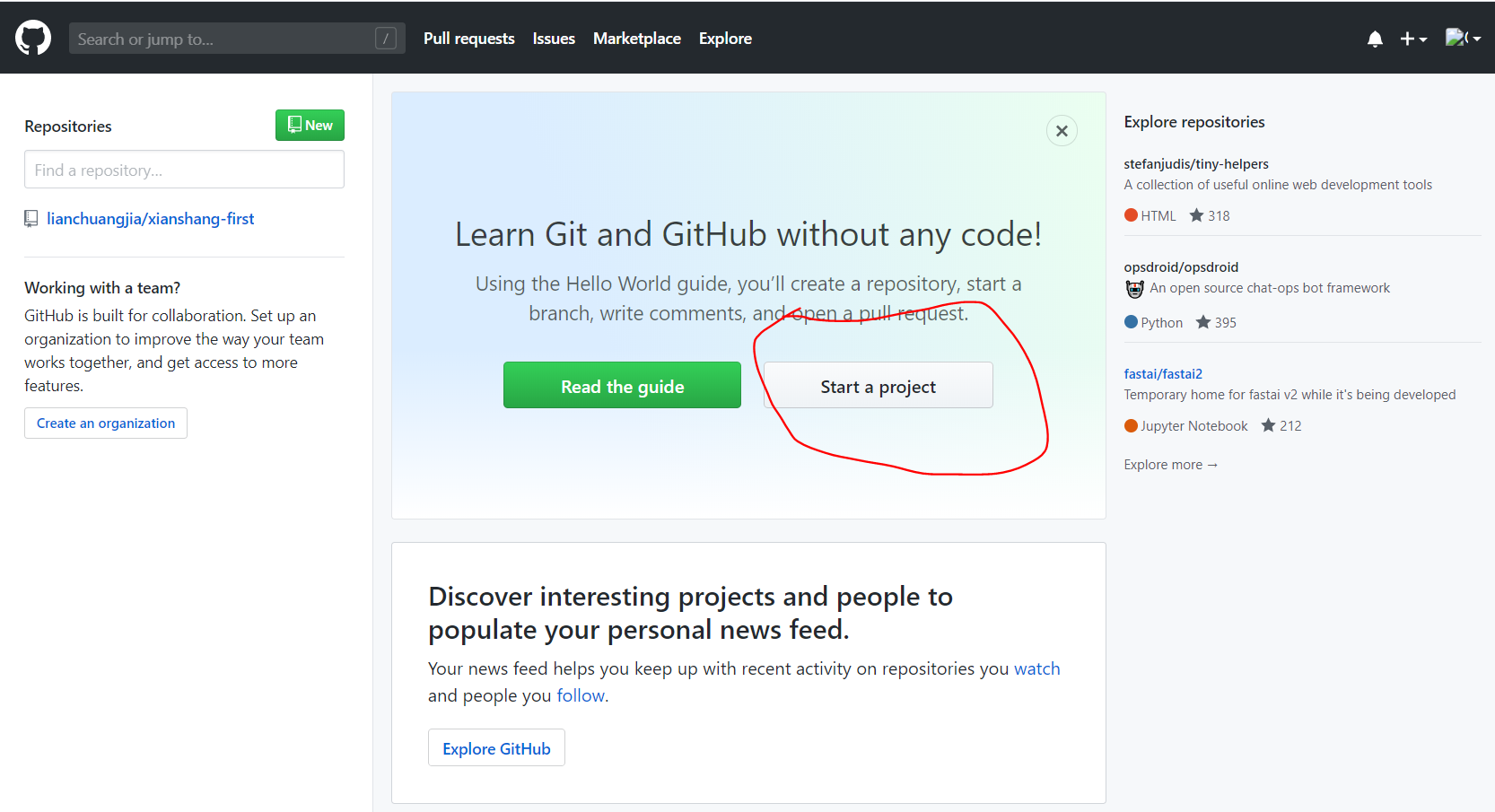The width and height of the screenshot is (1495, 812).
Task: Click the Read the guide button
Action: click(x=622, y=385)
